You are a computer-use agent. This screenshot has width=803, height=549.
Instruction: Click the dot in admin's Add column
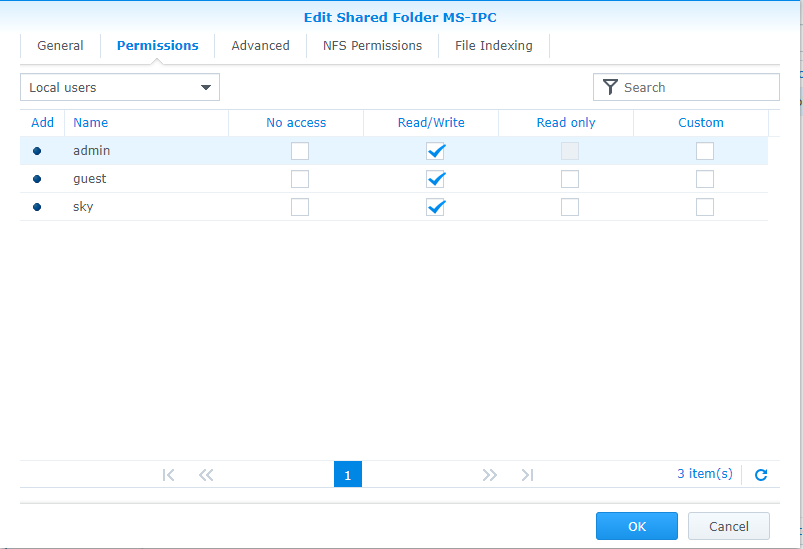tap(37, 151)
